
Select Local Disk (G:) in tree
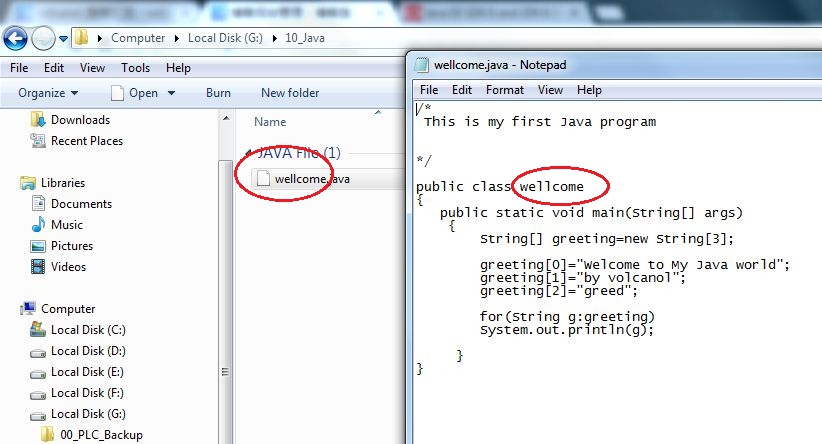coord(88,414)
